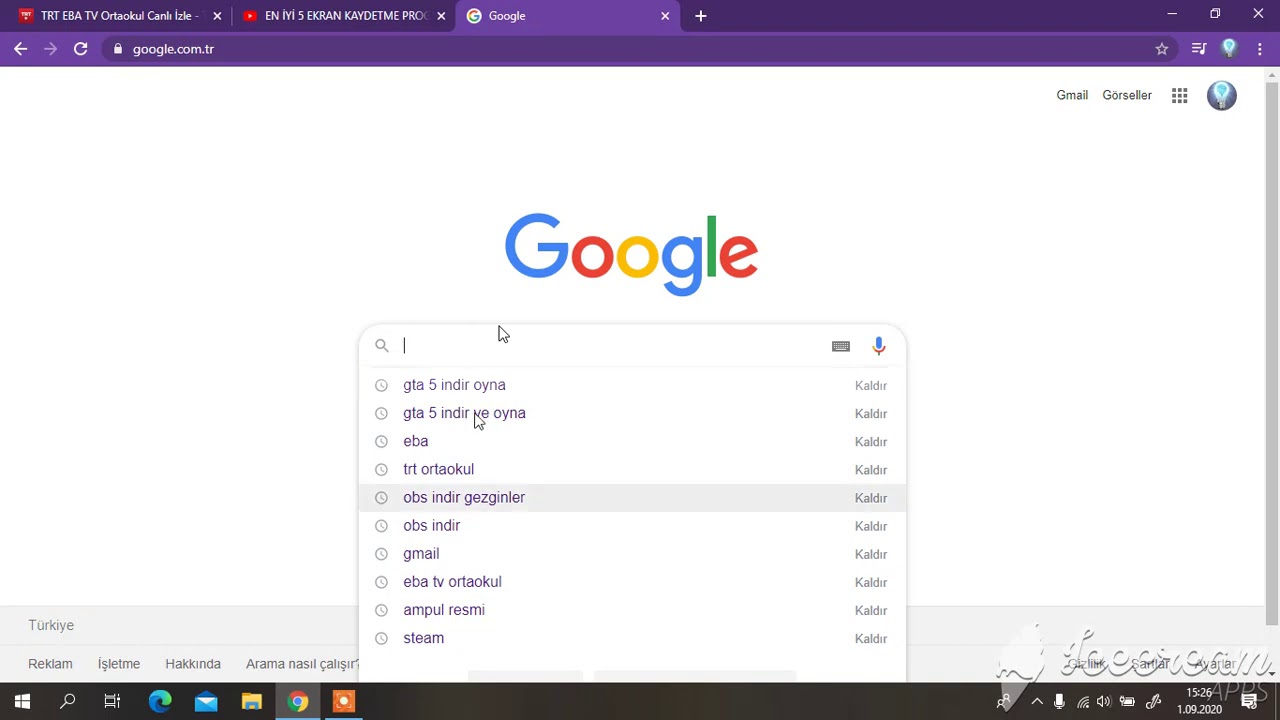Open Task View on taskbar
This screenshot has width=1280, height=720.
click(112, 702)
